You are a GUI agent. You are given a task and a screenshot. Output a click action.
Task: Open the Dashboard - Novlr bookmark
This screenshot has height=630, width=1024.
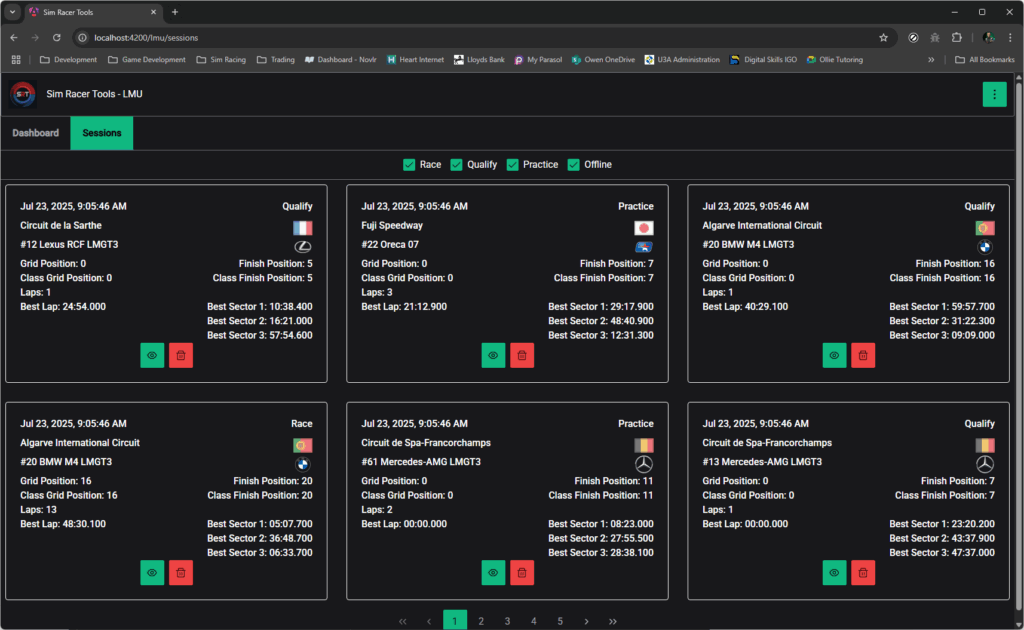coord(340,59)
